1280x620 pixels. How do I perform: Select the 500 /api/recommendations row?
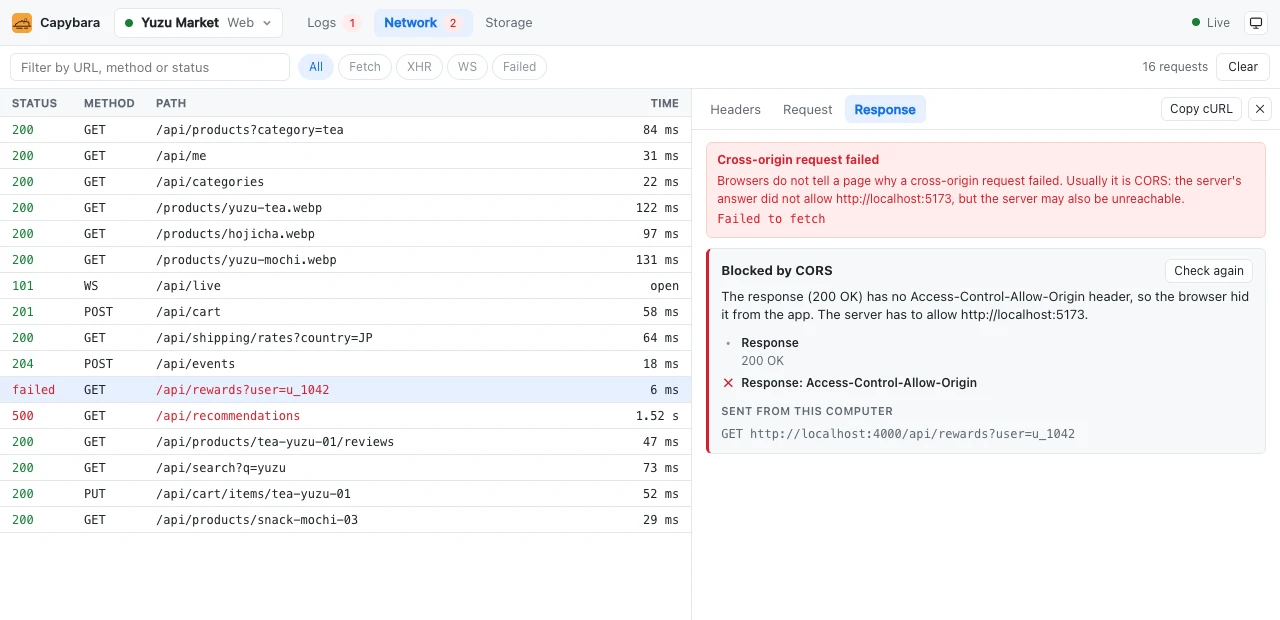click(345, 416)
